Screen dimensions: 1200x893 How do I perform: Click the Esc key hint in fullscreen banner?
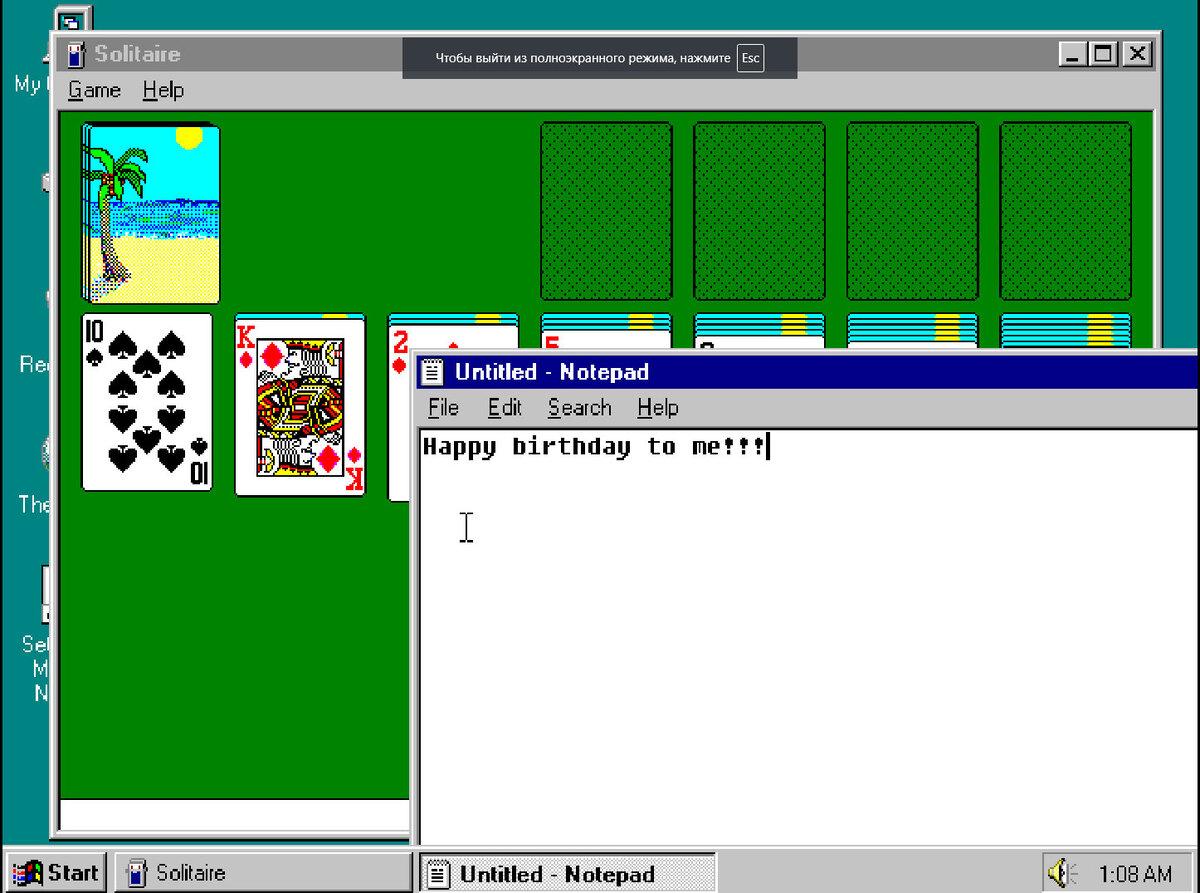click(749, 58)
